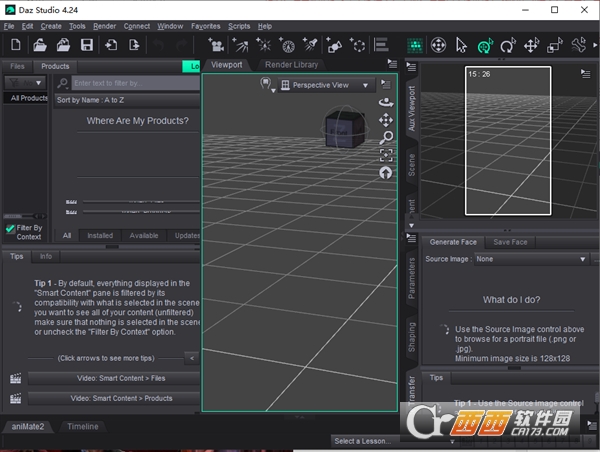This screenshot has width=600, height=452.
Task: Open the draw style dropdown beside Perspective View
Action: tap(267, 85)
